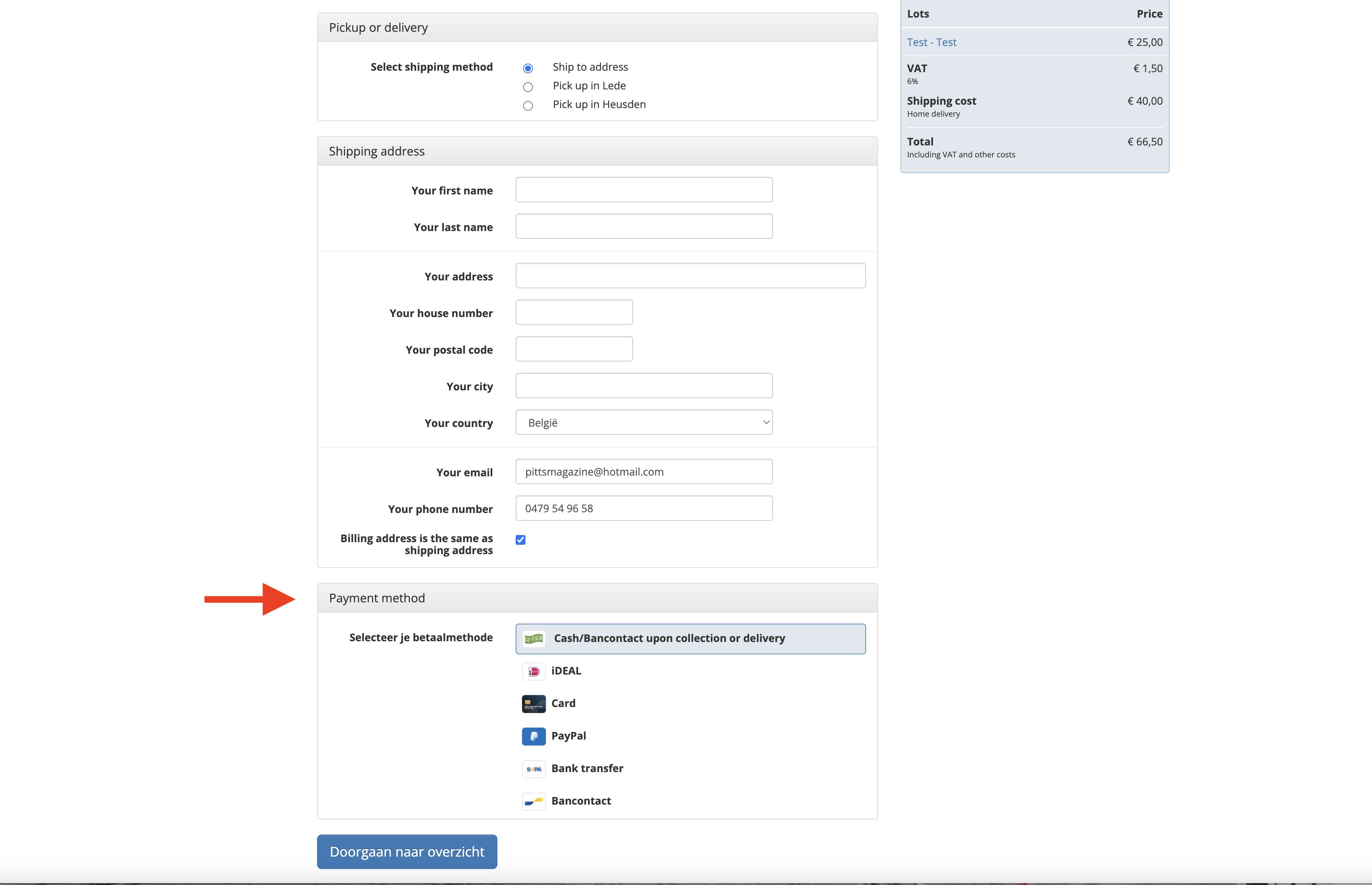This screenshot has height=885, width=1372.
Task: Focus the Your postal code field
Action: 574,350
